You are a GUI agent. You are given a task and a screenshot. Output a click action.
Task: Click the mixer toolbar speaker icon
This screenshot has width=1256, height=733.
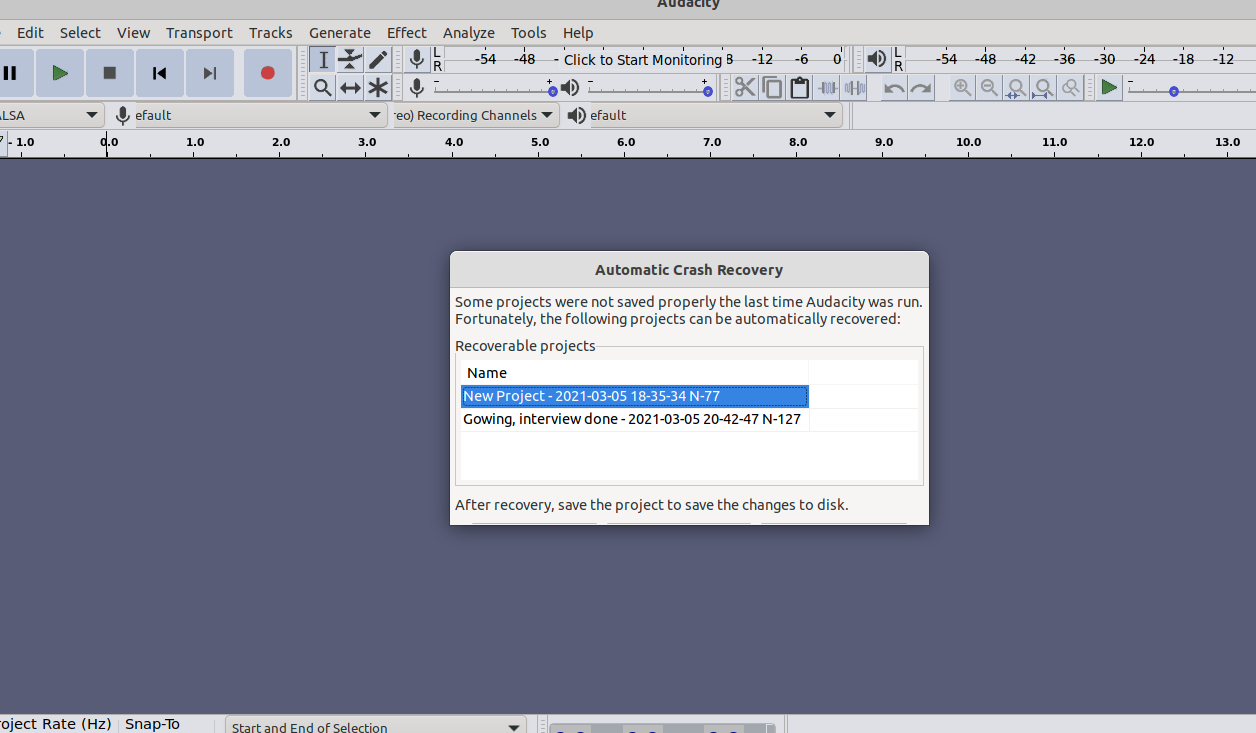point(570,88)
